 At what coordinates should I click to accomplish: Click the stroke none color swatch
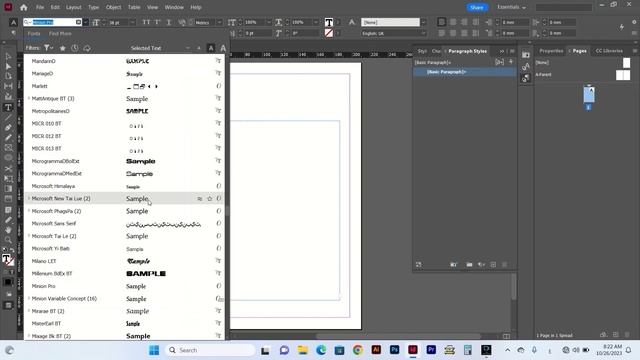pos(329,33)
